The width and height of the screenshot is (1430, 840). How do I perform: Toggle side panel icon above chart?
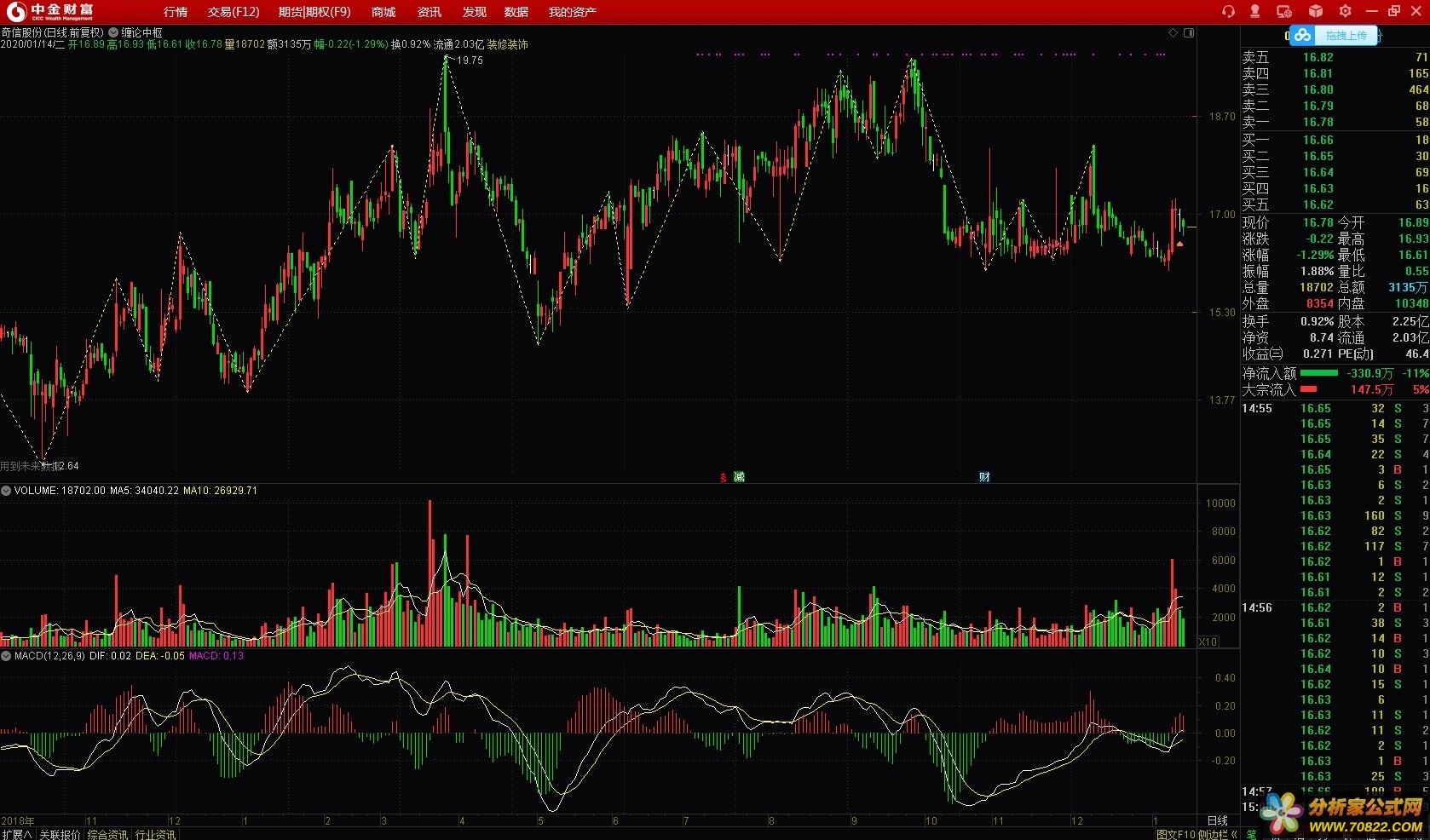[1189, 32]
